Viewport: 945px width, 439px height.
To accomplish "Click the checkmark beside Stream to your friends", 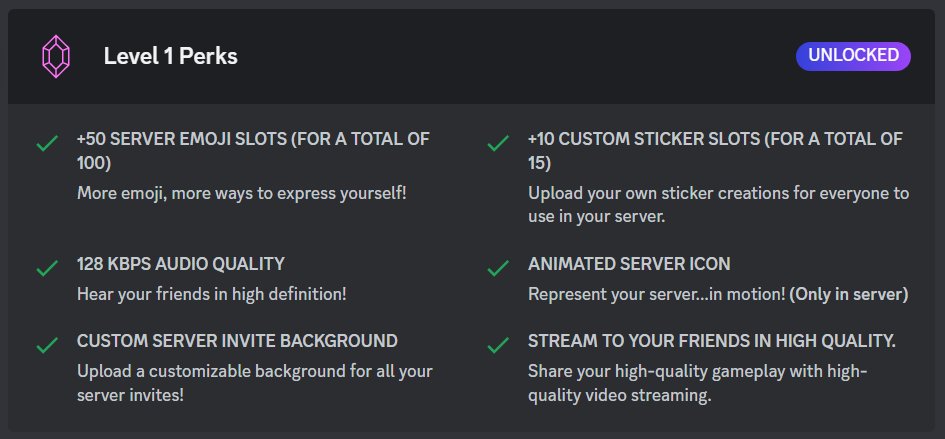I will click(498, 346).
